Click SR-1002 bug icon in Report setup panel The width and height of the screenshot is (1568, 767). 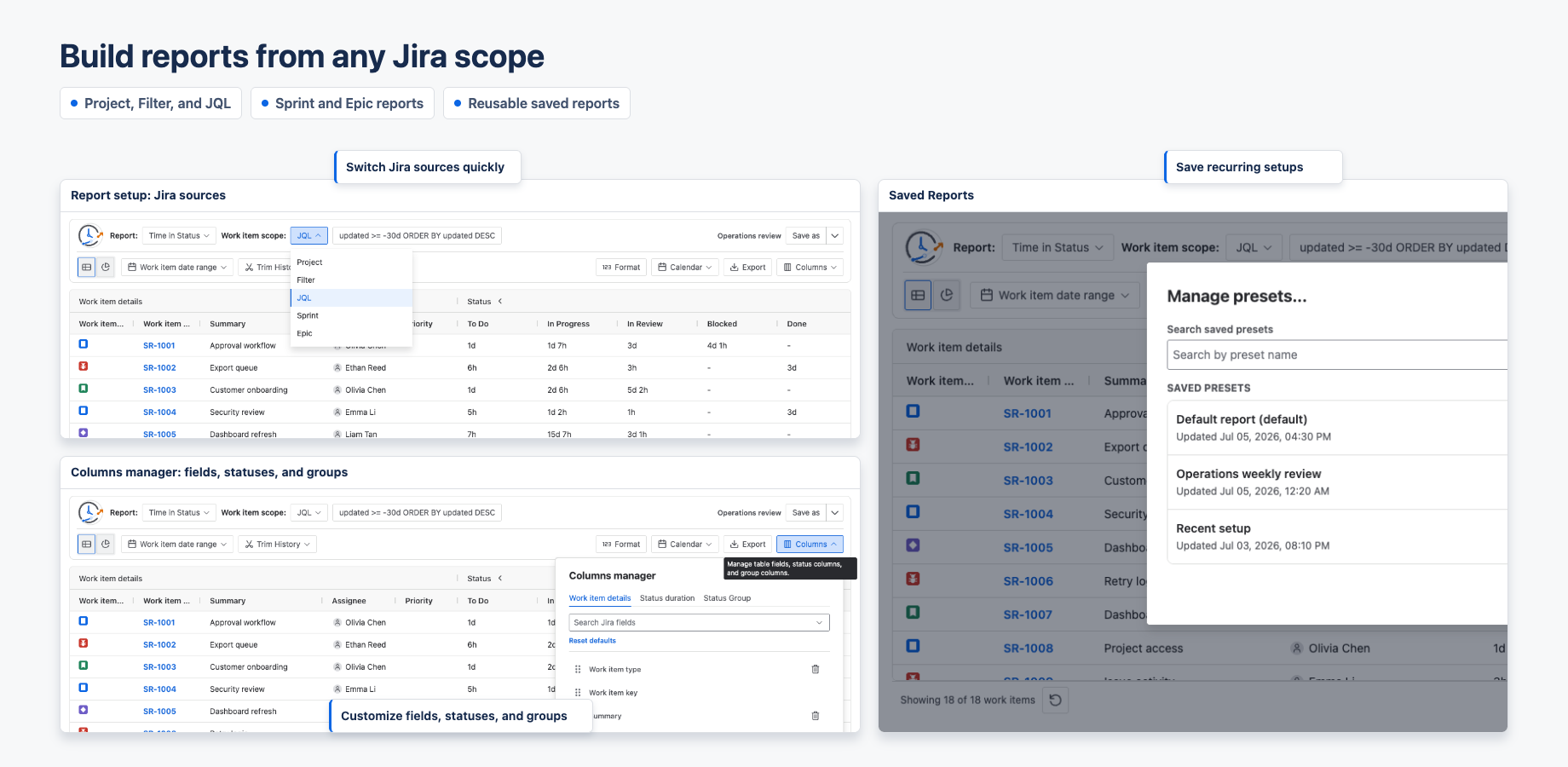point(84,366)
